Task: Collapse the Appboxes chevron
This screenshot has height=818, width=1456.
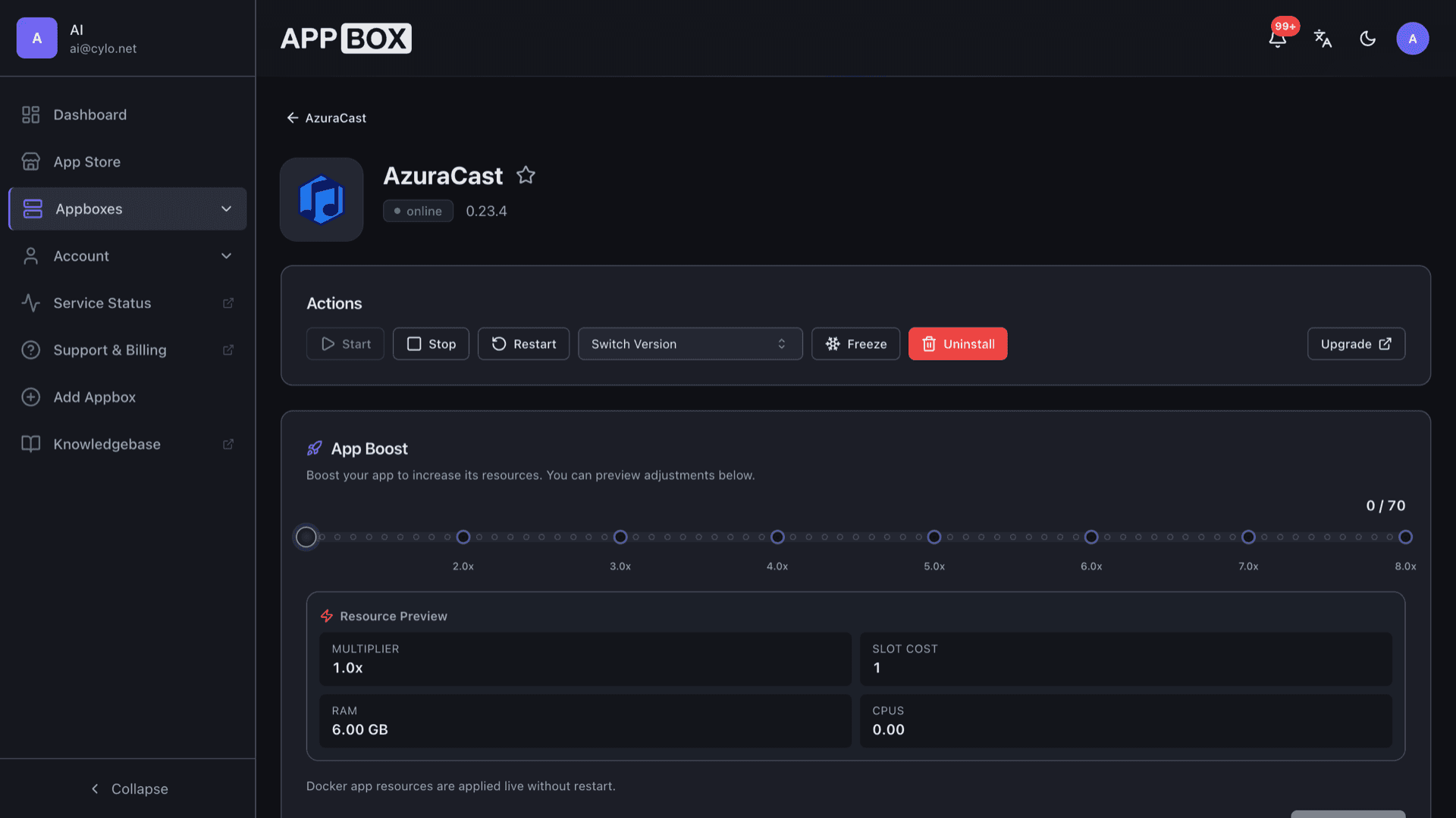Action: point(226,208)
